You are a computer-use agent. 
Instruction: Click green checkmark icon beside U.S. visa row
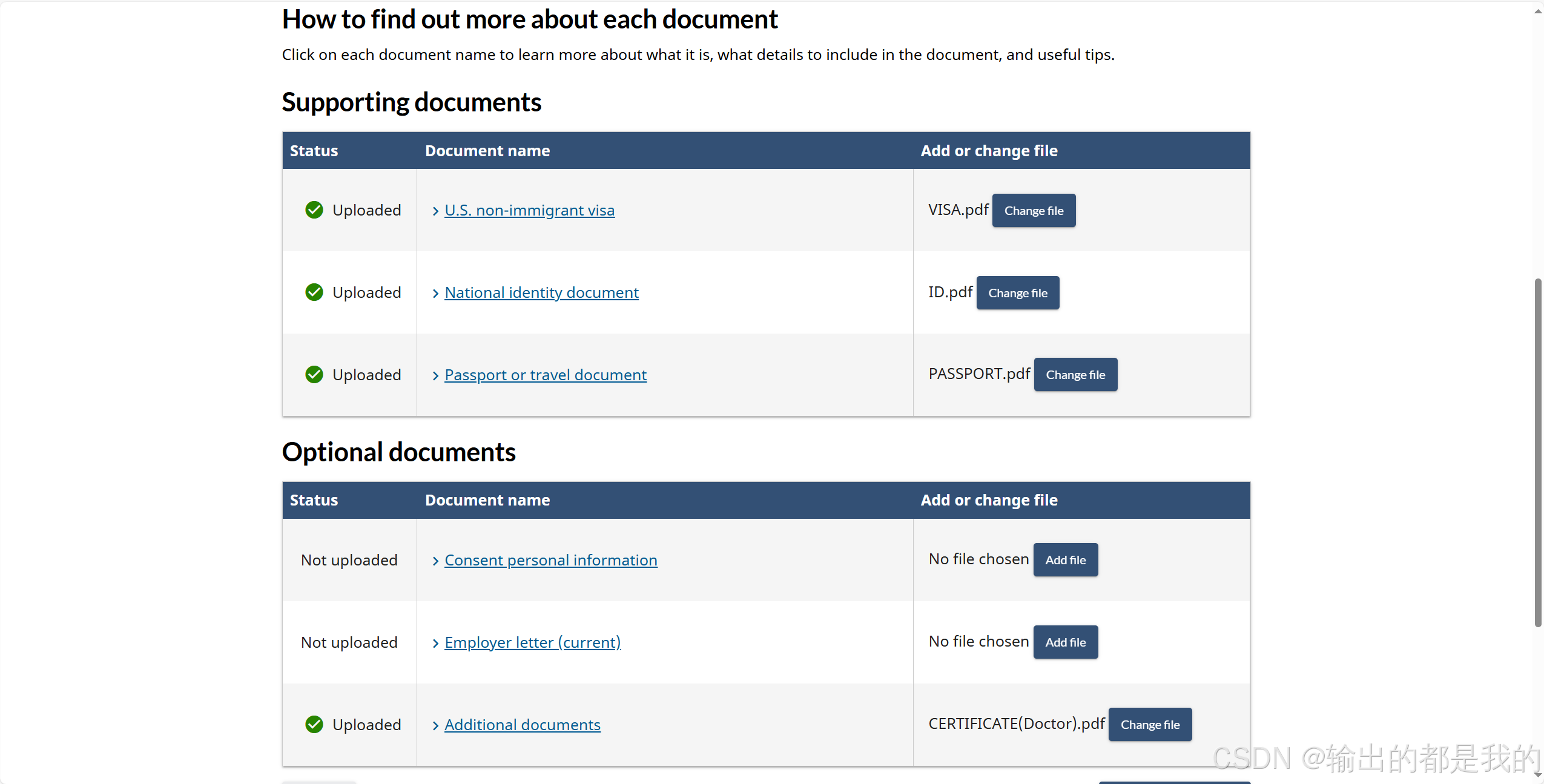[314, 210]
